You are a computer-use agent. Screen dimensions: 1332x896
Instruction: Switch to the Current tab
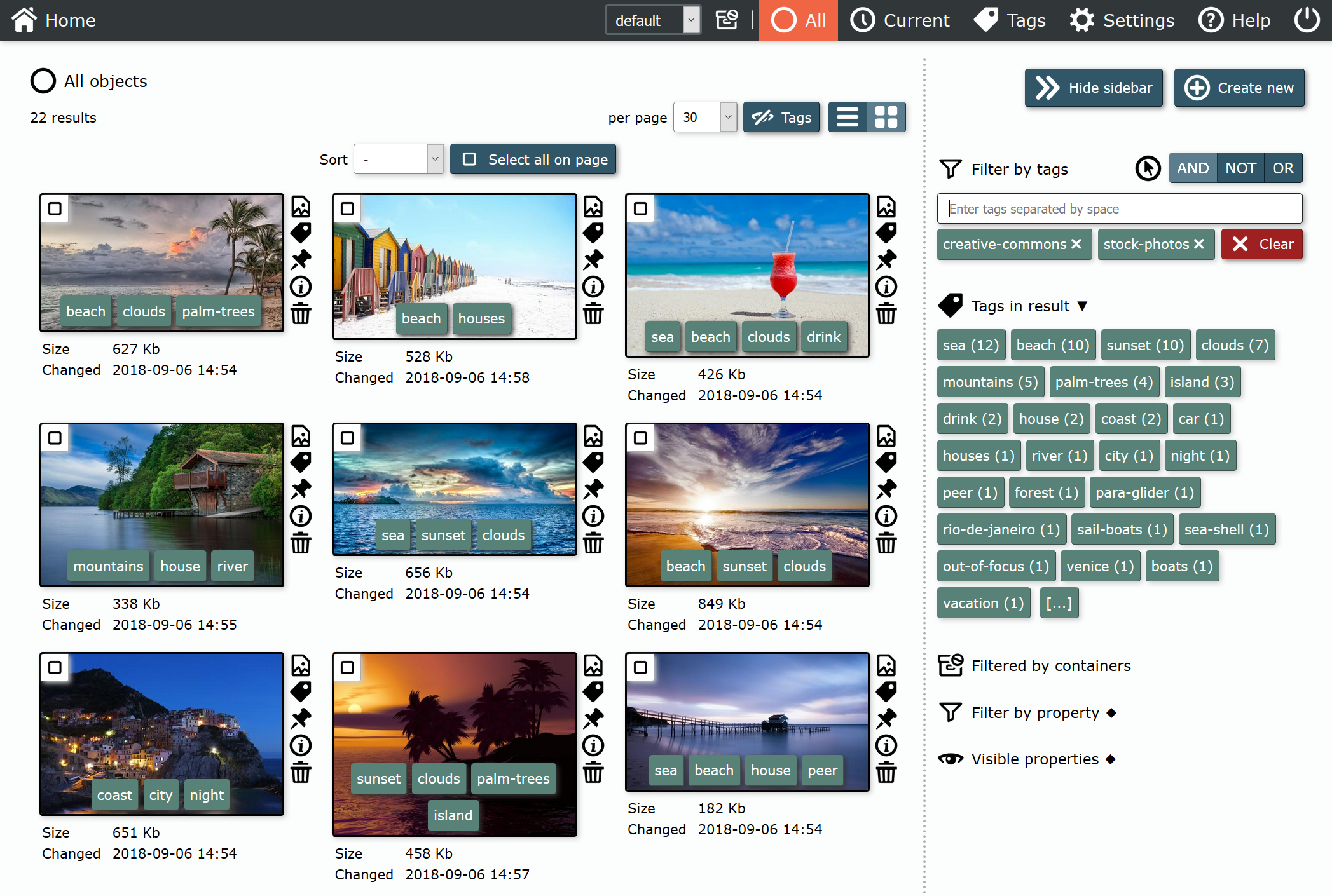pos(899,20)
